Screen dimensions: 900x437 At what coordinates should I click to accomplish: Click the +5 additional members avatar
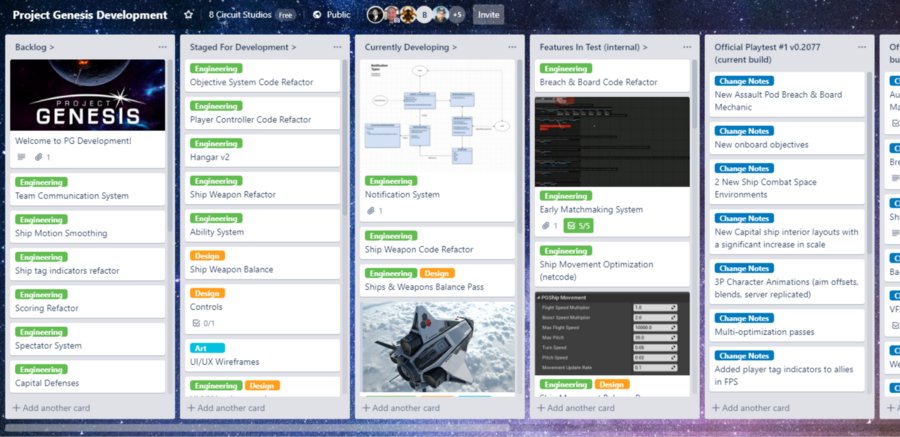[457, 15]
